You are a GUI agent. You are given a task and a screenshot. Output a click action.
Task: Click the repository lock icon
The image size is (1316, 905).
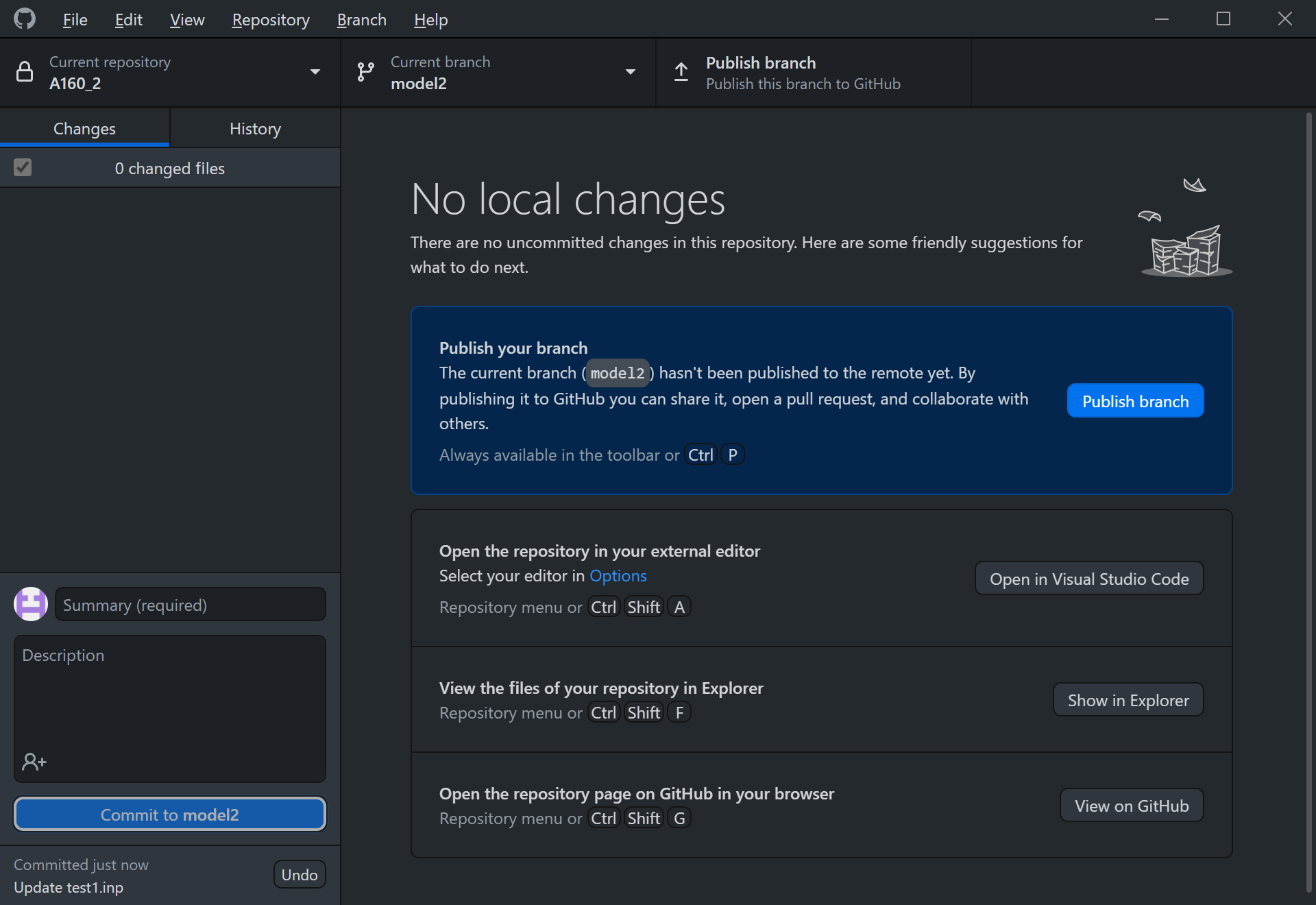[x=25, y=73]
